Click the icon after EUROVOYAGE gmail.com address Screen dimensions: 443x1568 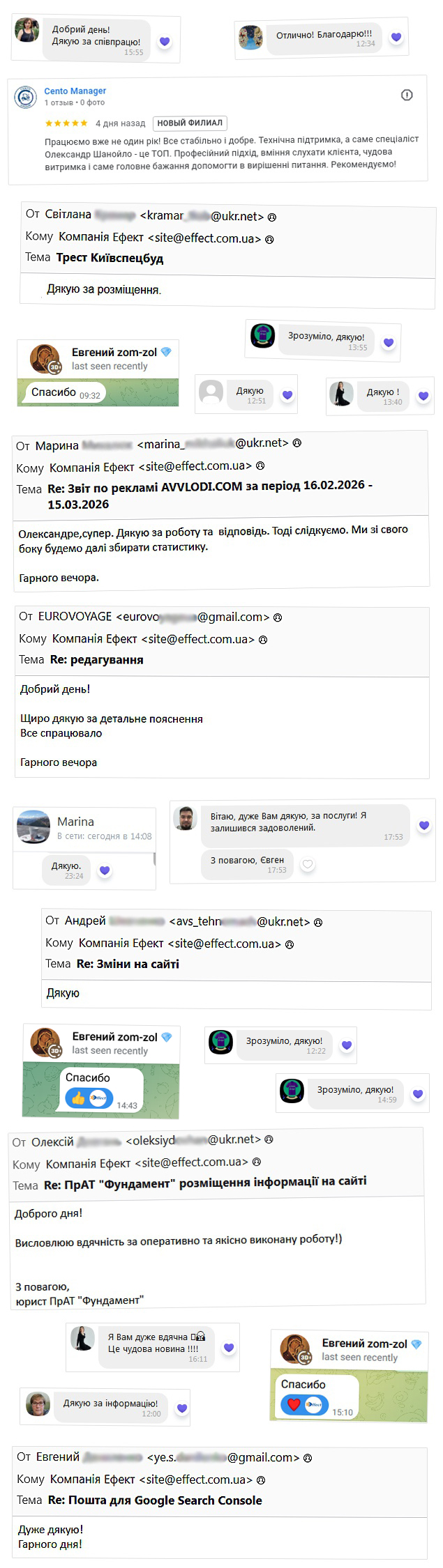(278, 617)
